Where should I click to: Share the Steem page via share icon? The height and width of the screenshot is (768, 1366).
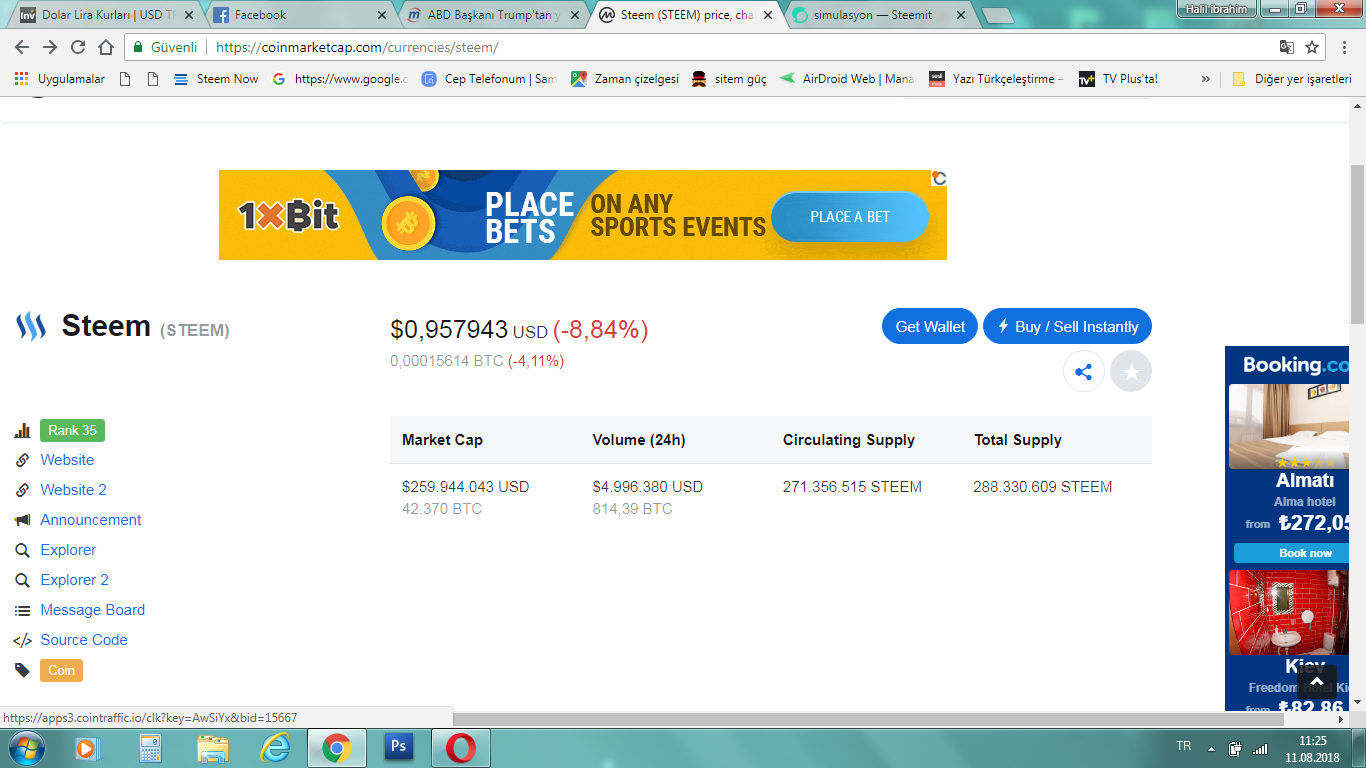[x=1083, y=372]
